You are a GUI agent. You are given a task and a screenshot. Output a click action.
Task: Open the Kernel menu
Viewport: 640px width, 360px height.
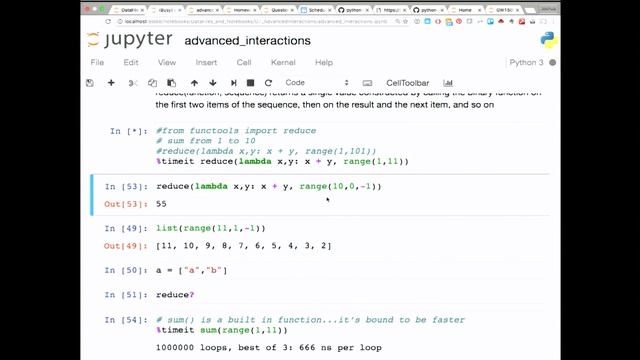(x=283, y=62)
